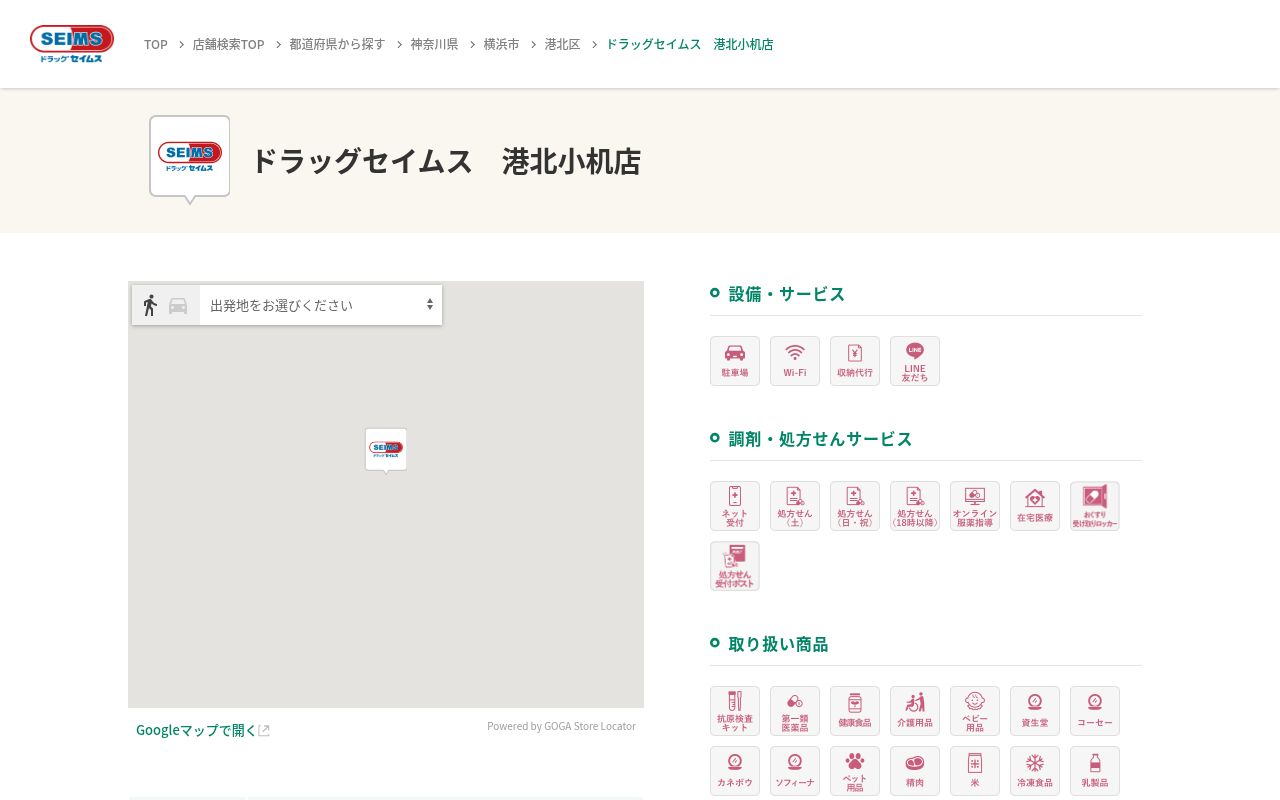The height and width of the screenshot is (800, 1280).
Task: Click the 介護用品 icon
Action: point(915,711)
